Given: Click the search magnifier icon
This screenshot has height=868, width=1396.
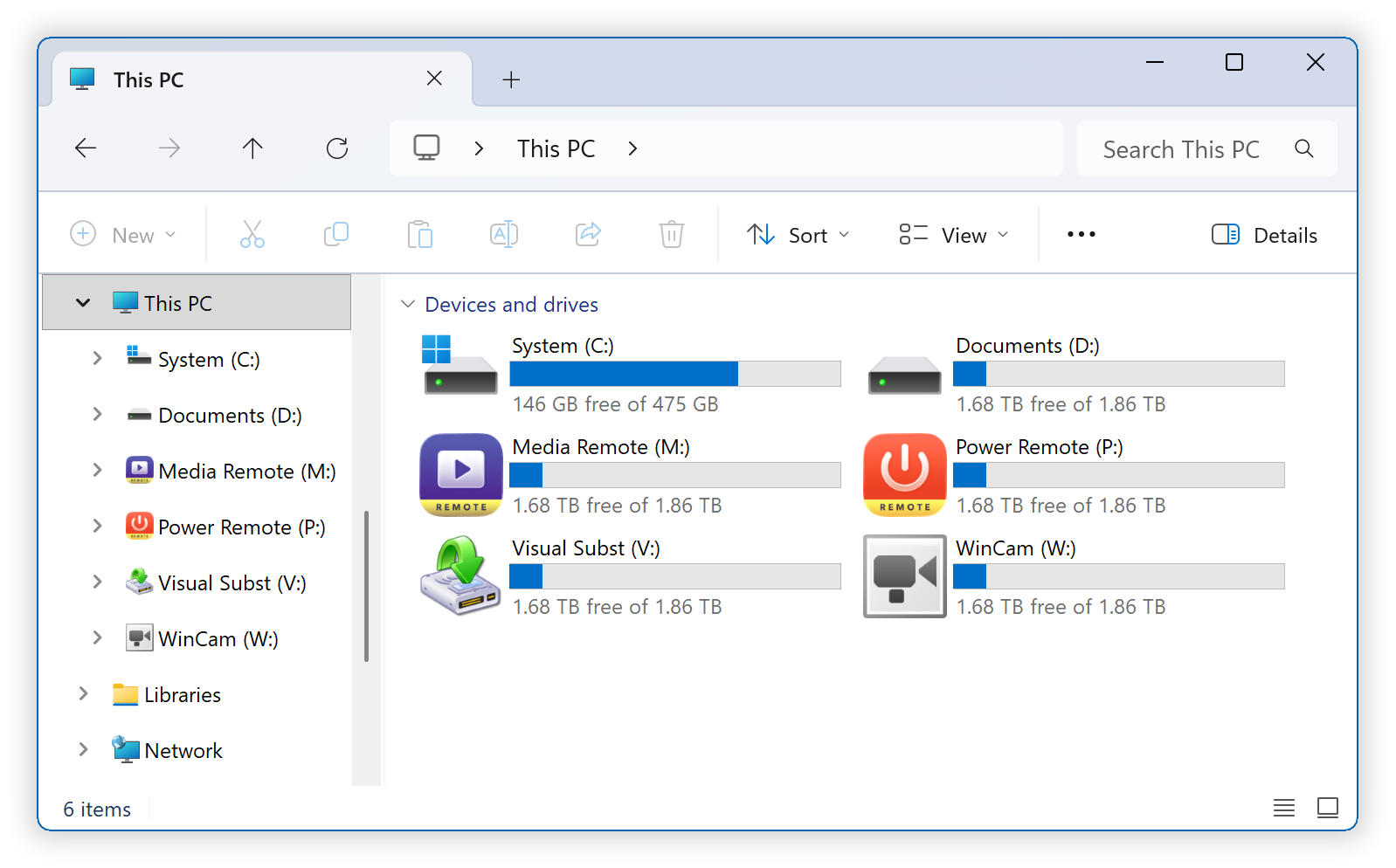Looking at the screenshot, I should pyautogui.click(x=1304, y=148).
